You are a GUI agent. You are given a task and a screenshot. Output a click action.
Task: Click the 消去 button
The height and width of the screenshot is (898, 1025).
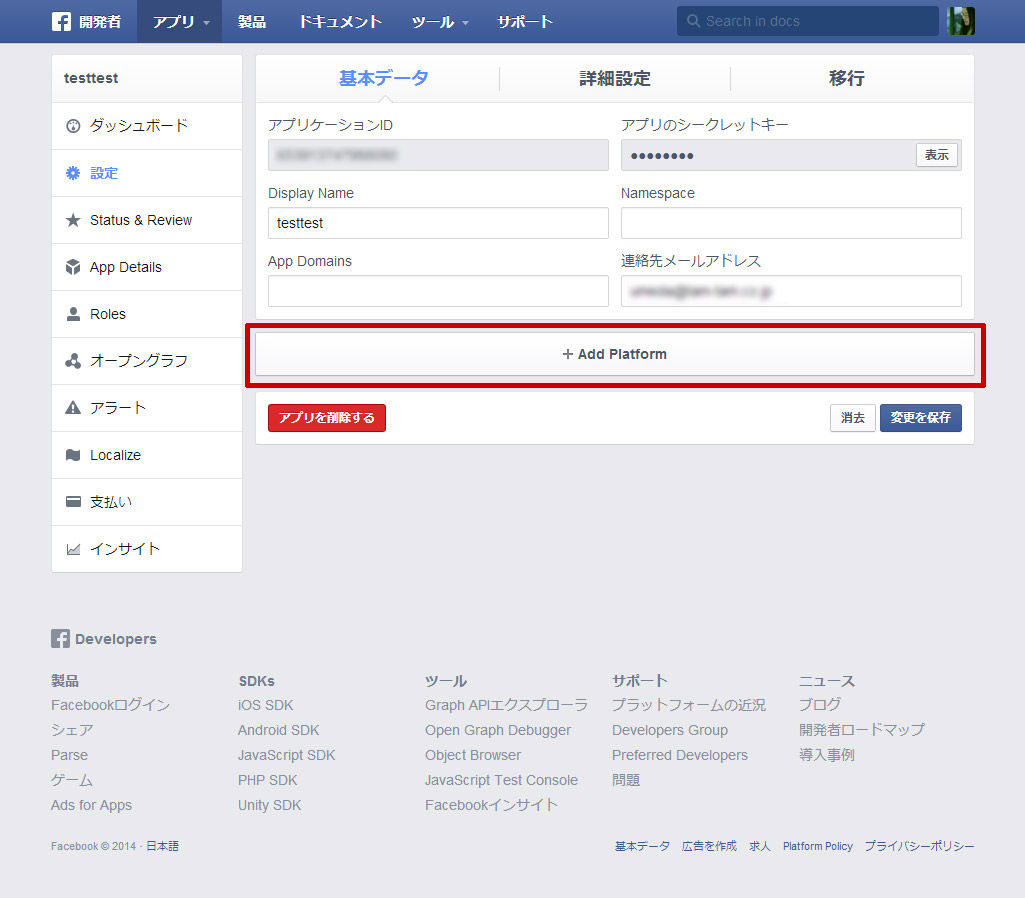click(852, 418)
